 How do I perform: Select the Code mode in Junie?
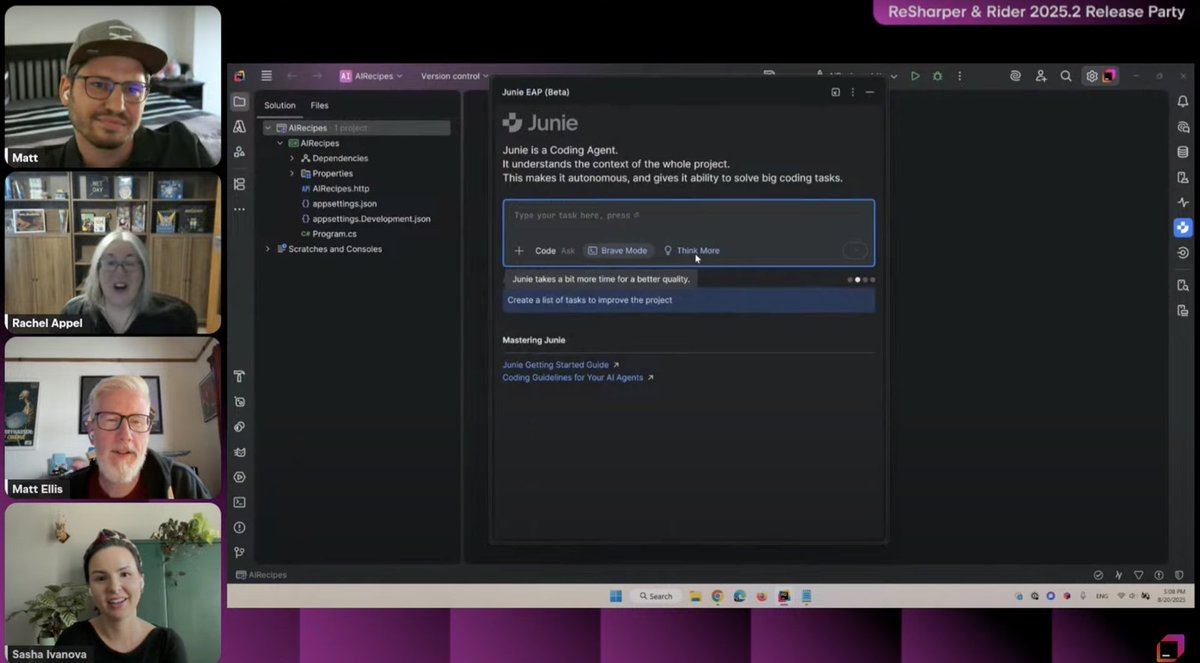point(545,251)
